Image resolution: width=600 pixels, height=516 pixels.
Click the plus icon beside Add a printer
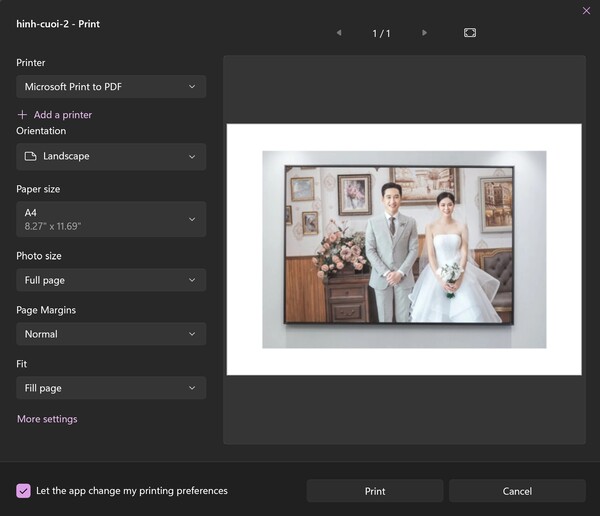pos(23,115)
